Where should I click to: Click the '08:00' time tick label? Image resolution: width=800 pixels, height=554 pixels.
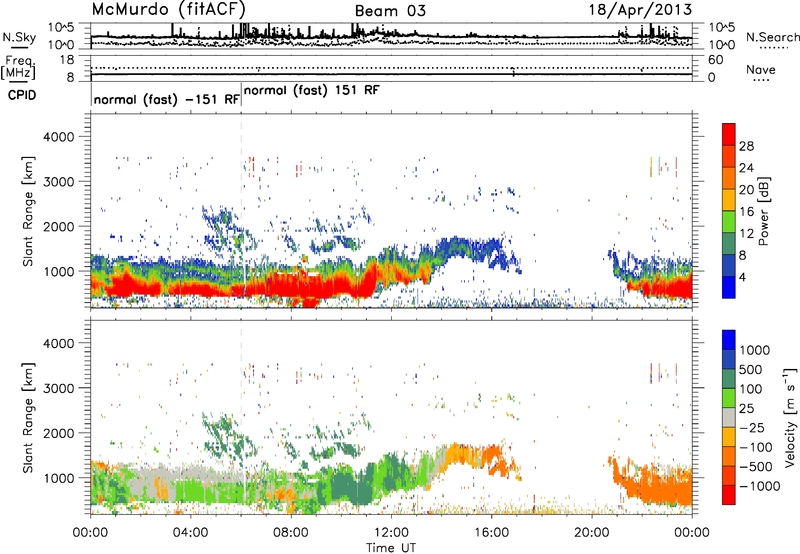[x=291, y=533]
